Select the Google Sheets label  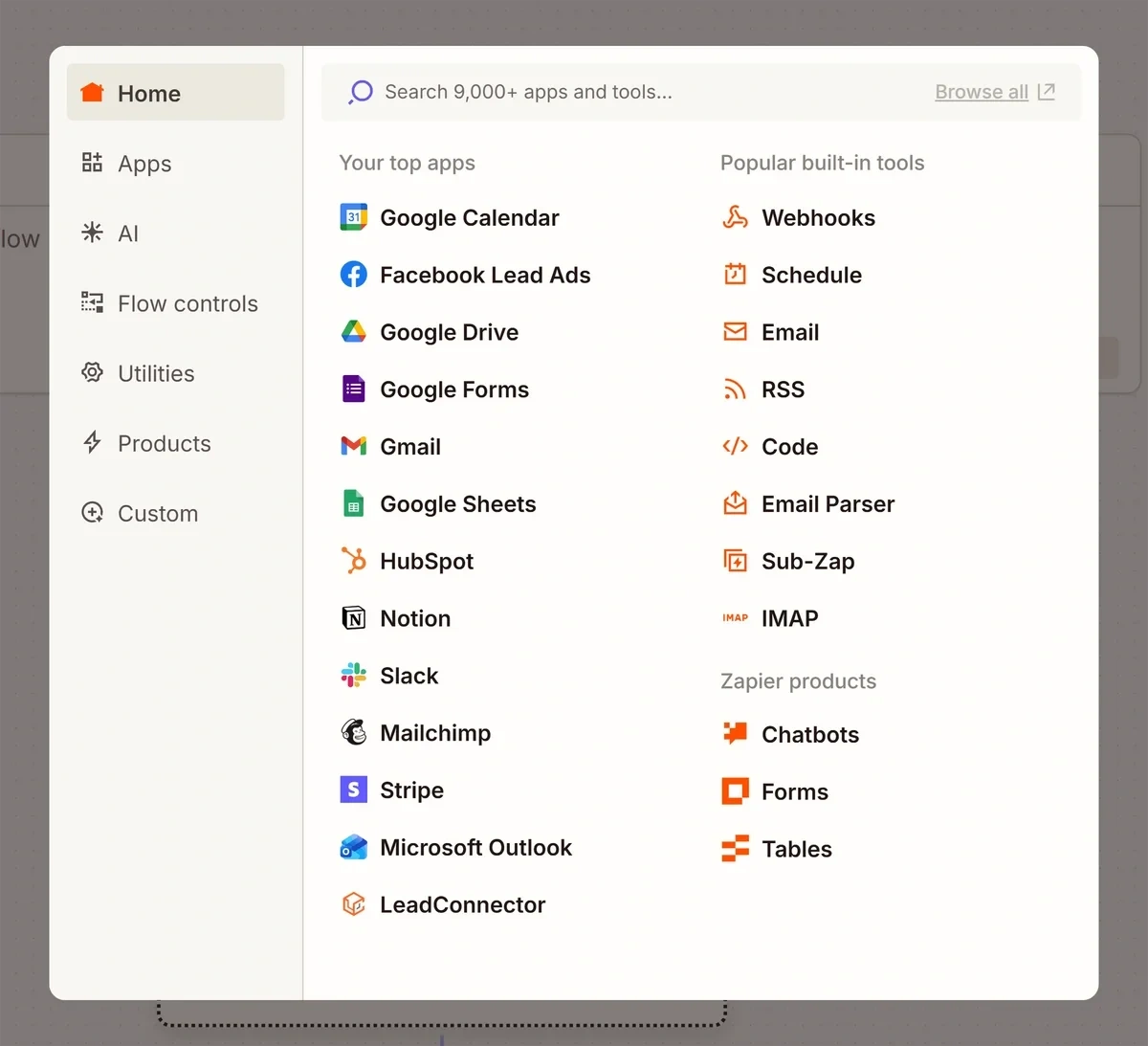(x=458, y=503)
